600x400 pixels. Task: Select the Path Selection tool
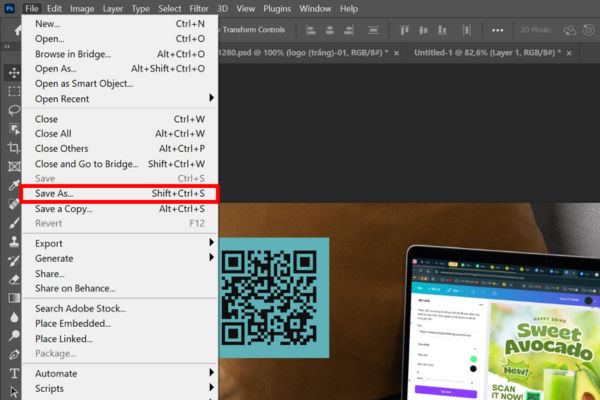click(x=14, y=392)
